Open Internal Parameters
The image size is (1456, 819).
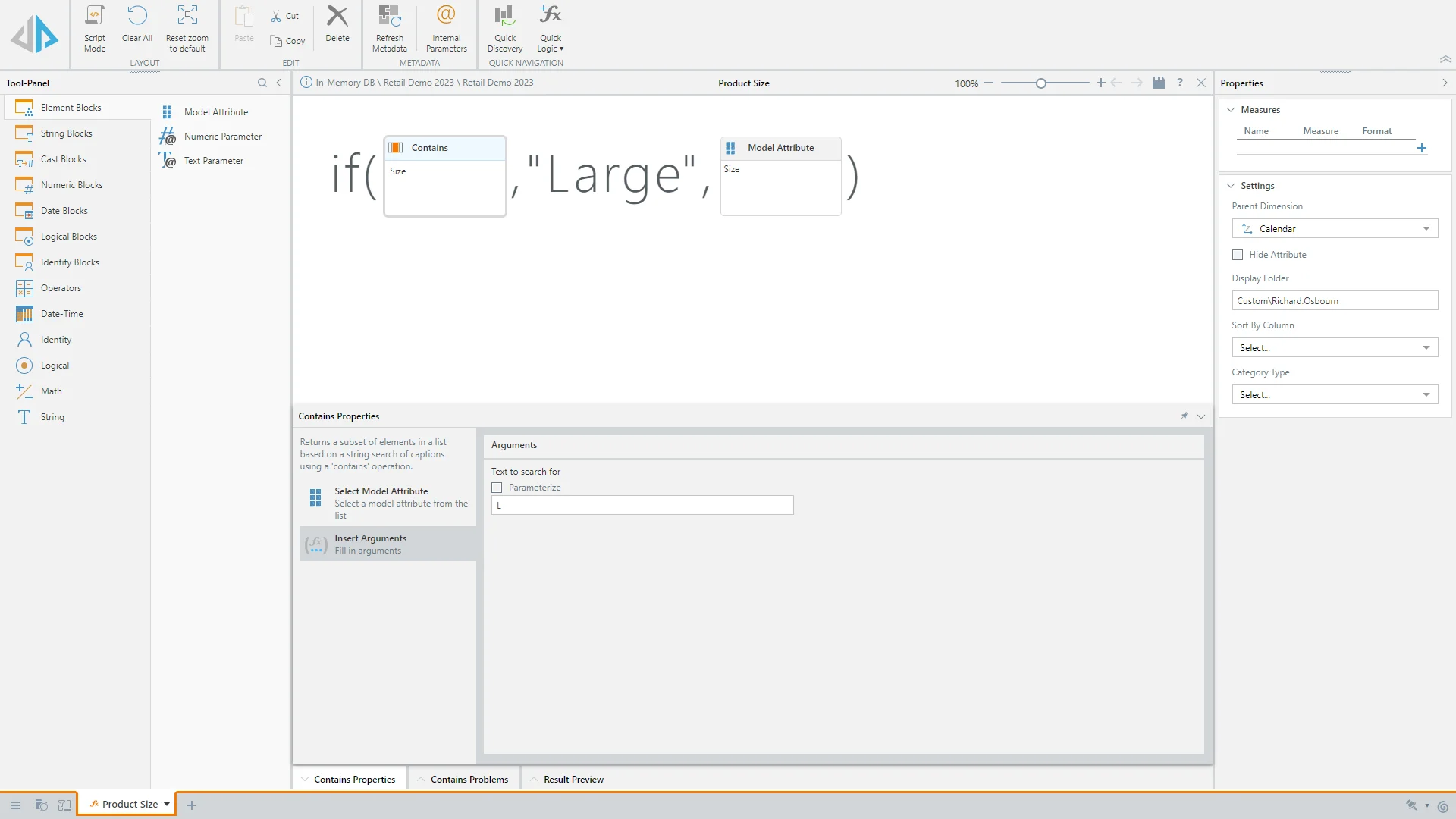[446, 17]
